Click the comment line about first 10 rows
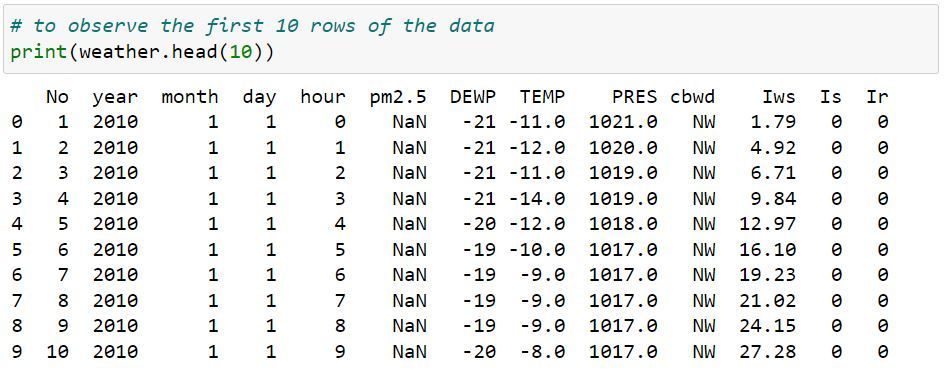This screenshot has height=380, width=947. (252, 26)
